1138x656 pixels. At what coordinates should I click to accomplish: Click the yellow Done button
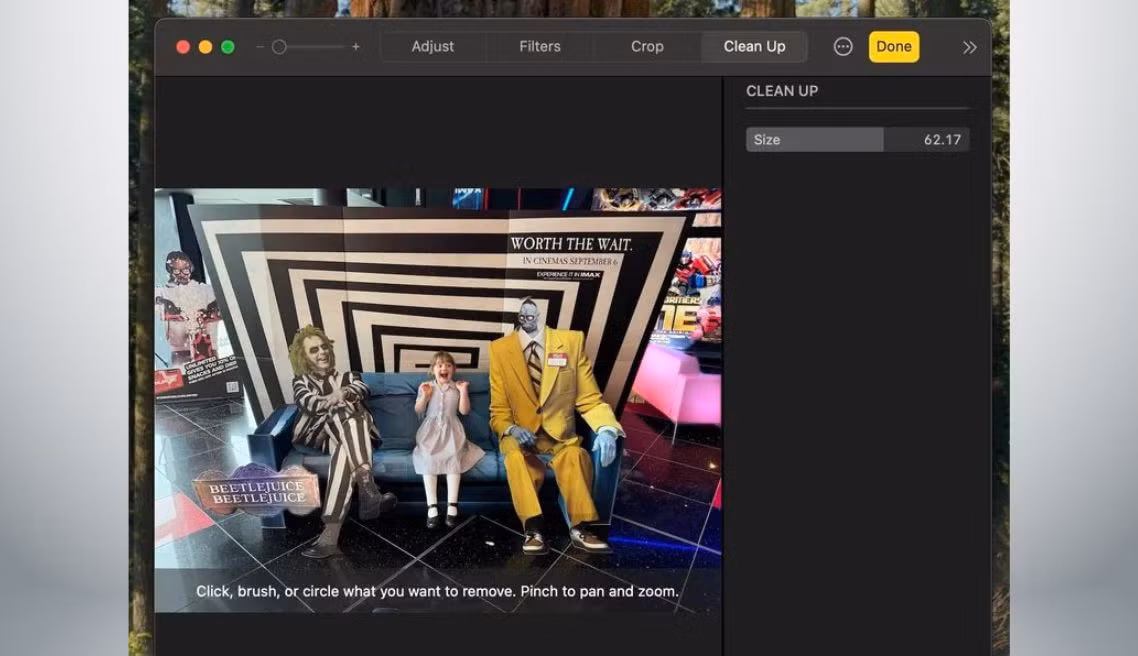[893, 46]
